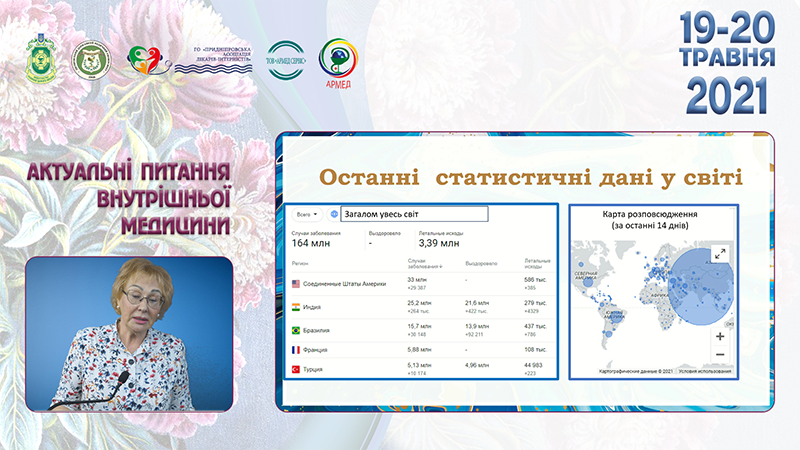
Task: Click 'Картографические данные © 2021' text
Action: [x=636, y=372]
